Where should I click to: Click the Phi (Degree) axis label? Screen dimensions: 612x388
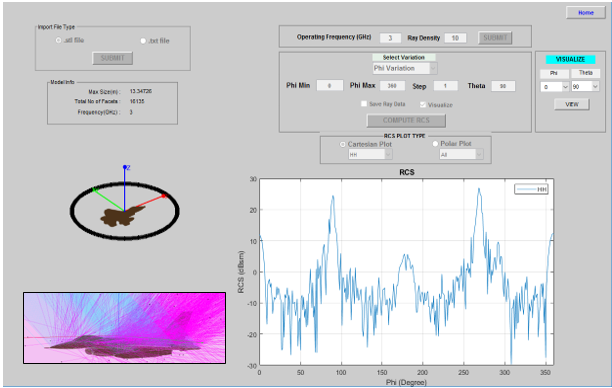(x=406, y=382)
